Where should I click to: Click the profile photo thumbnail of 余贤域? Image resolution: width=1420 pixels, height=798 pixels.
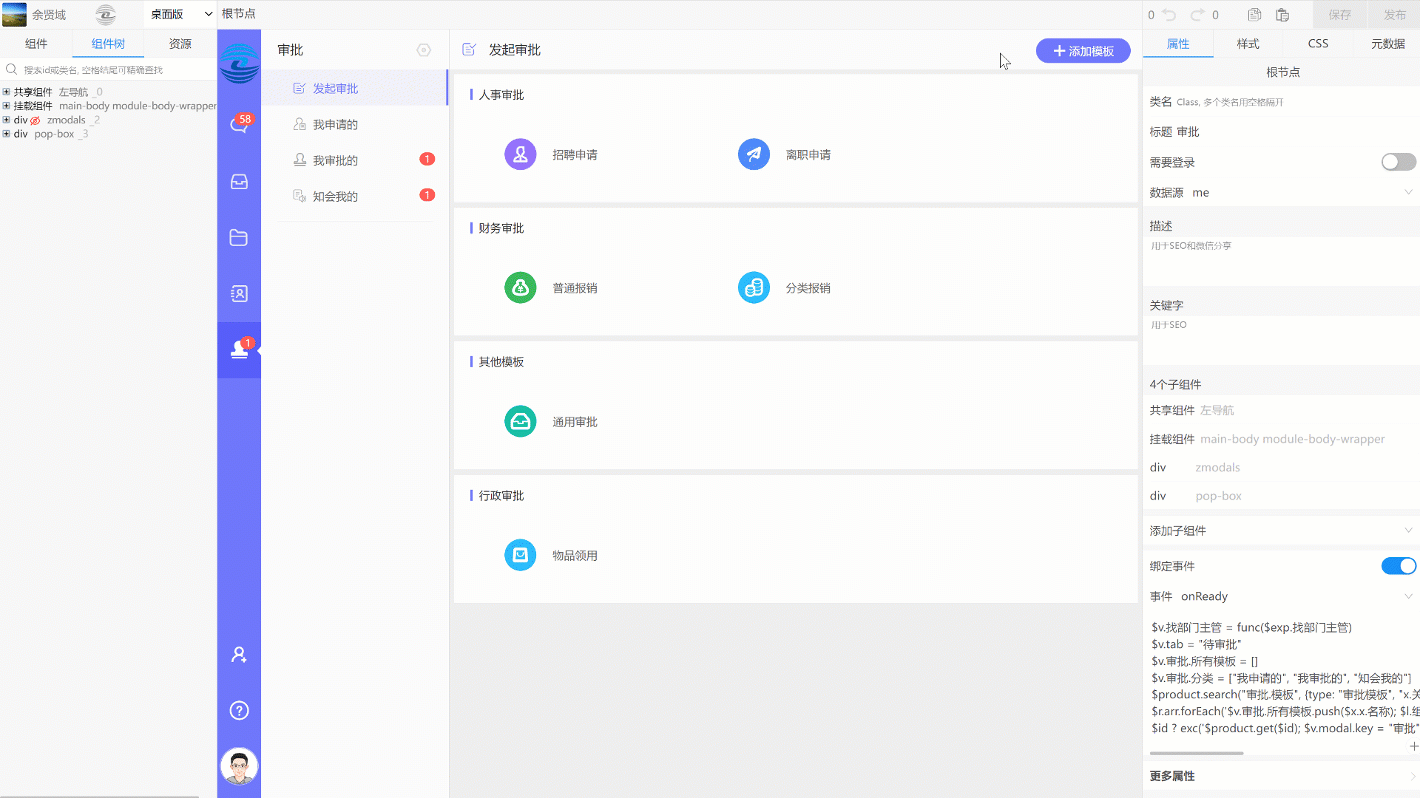pyautogui.click(x=15, y=15)
